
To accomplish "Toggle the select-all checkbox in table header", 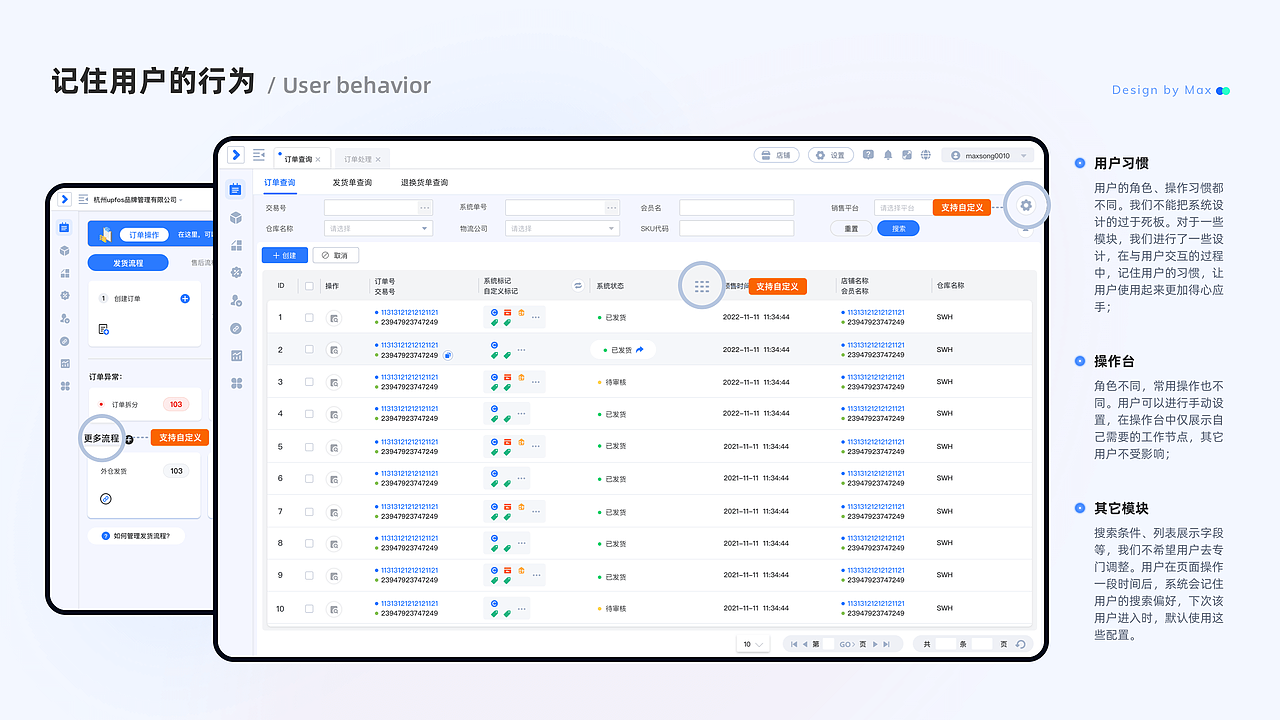I will [309, 286].
